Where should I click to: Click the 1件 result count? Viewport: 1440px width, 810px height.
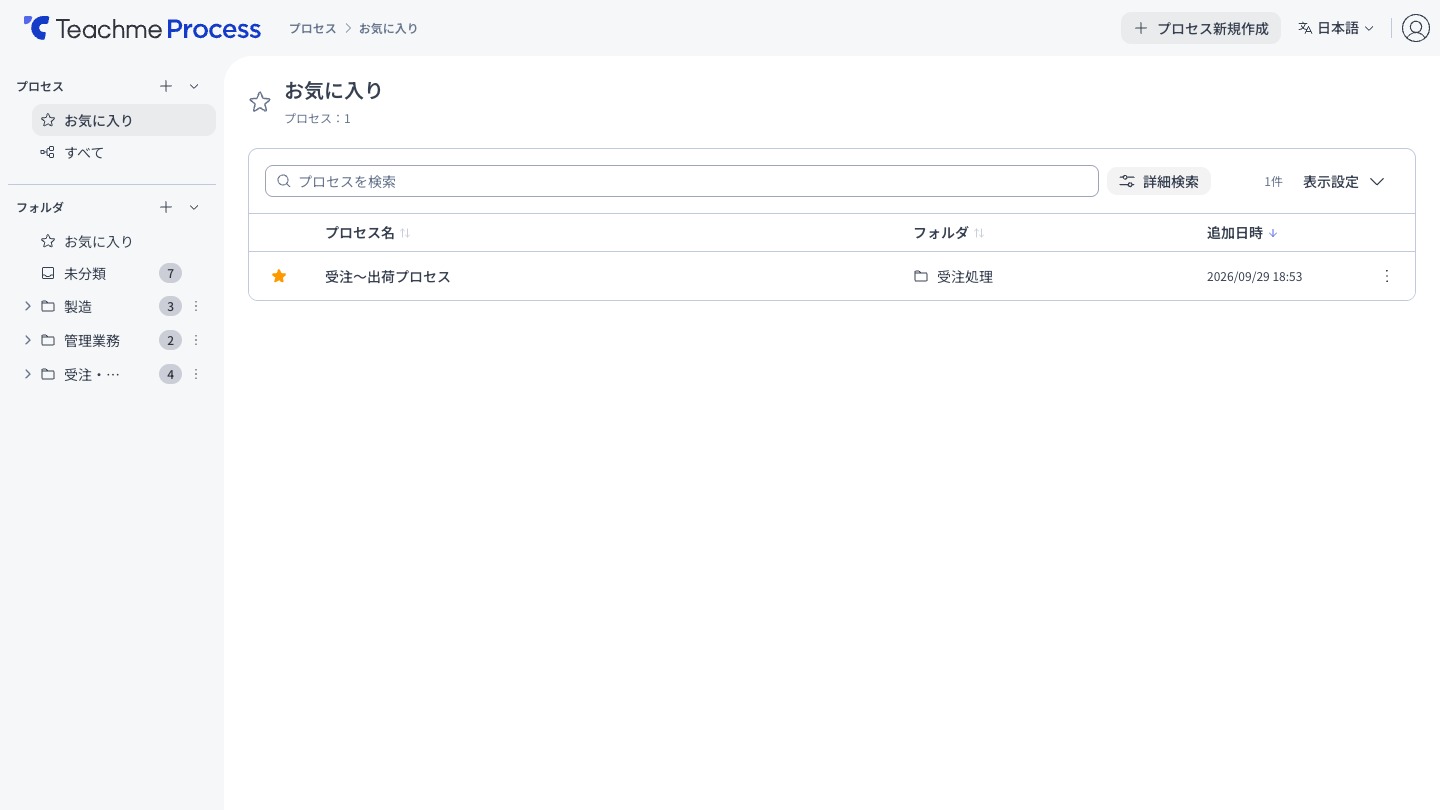1273,181
